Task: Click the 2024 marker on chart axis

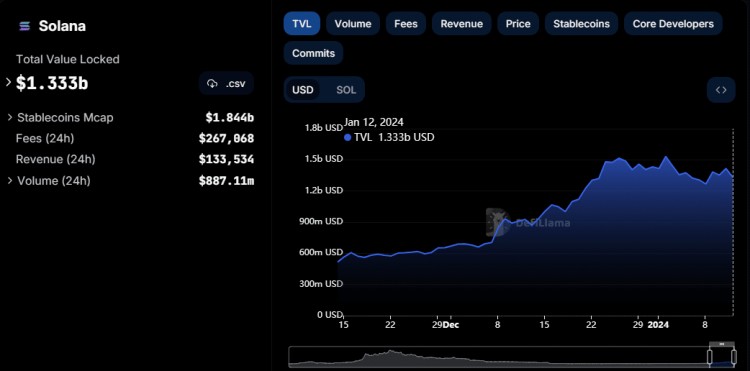Action: [x=658, y=325]
